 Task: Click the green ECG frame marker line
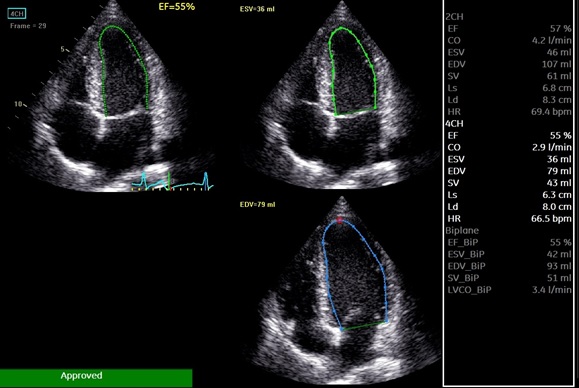click(x=169, y=181)
